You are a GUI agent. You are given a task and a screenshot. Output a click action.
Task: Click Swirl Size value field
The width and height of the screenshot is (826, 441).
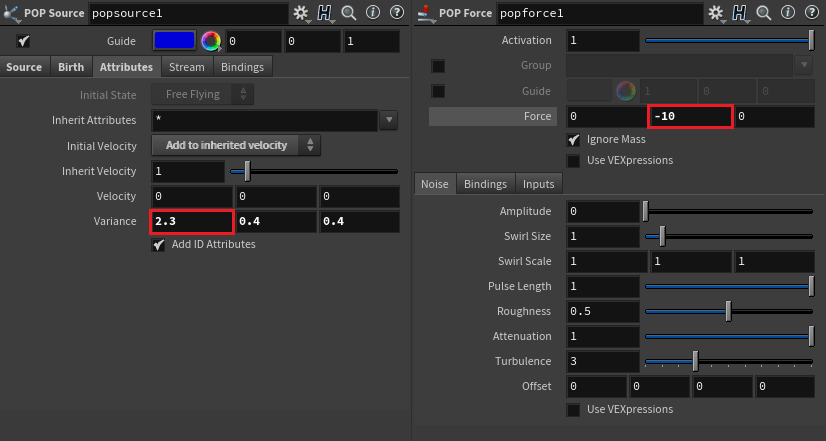coord(603,236)
